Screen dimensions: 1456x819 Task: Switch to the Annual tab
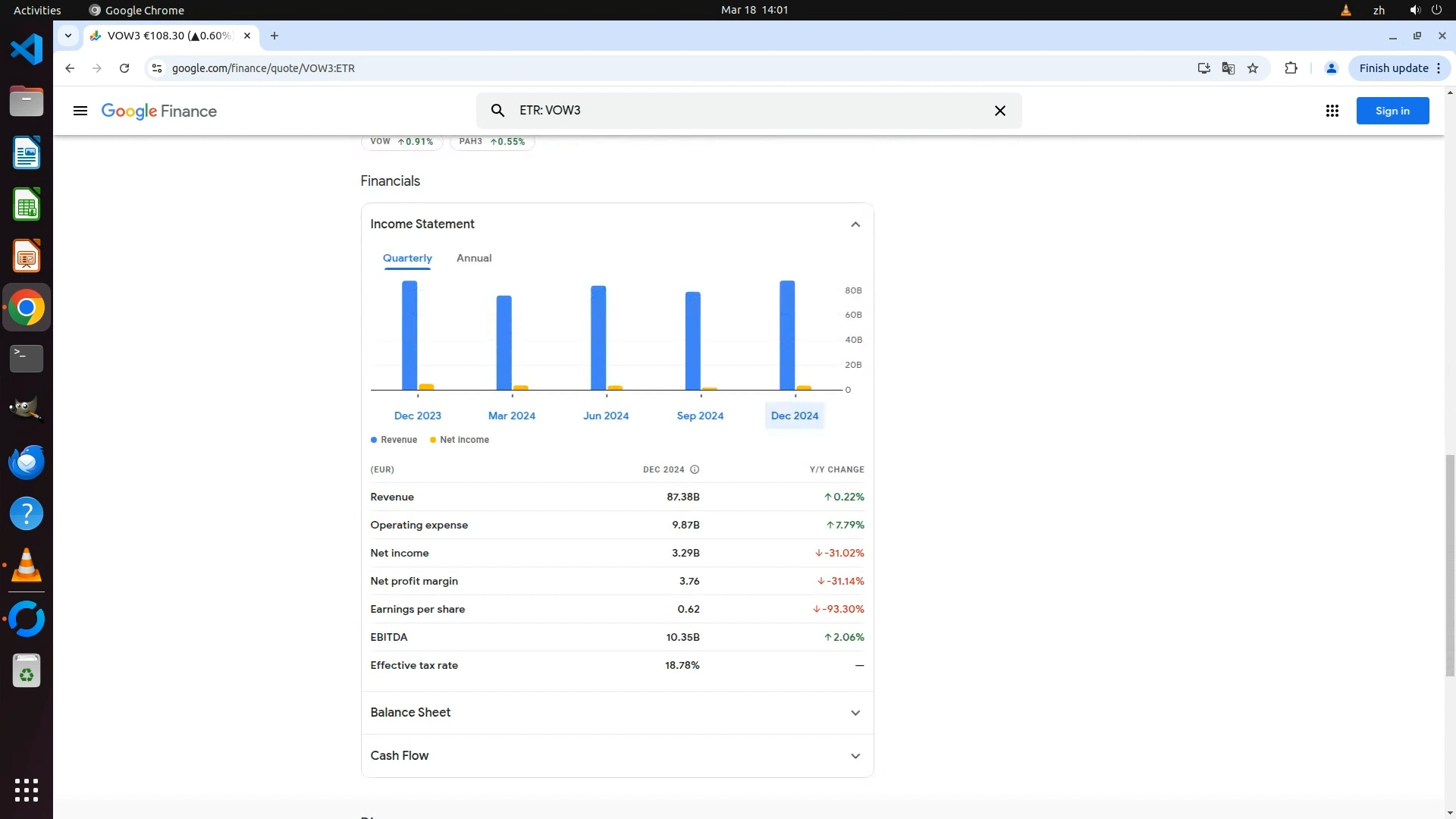474,258
